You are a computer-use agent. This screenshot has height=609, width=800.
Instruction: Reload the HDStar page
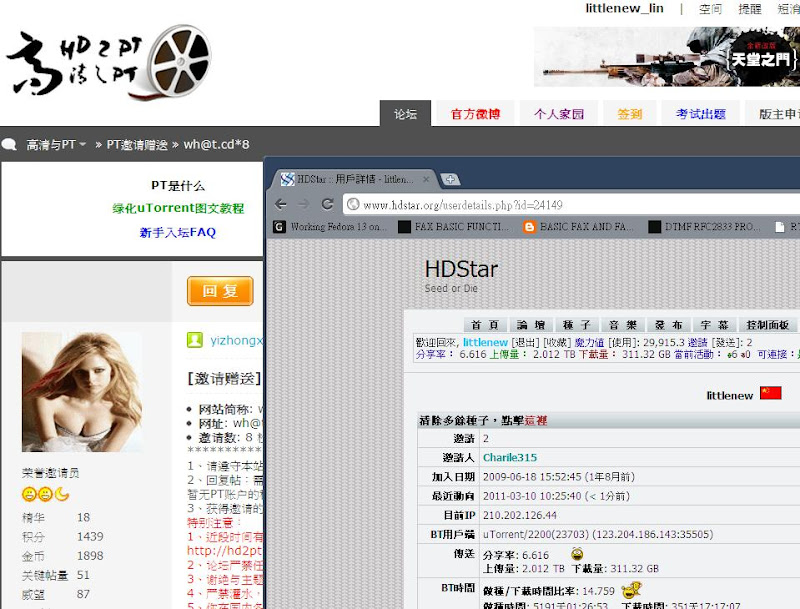328,205
